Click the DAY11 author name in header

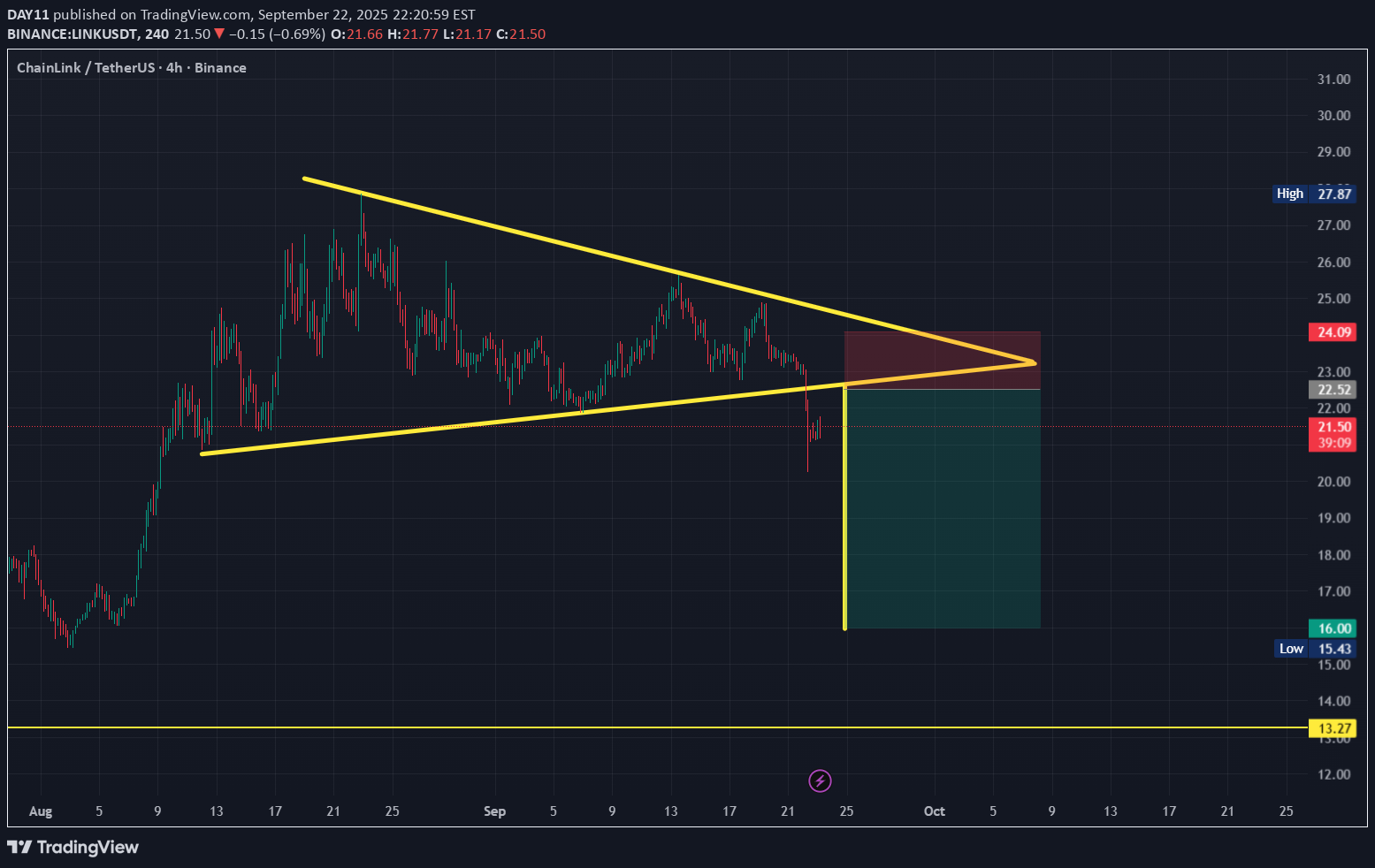(28, 15)
